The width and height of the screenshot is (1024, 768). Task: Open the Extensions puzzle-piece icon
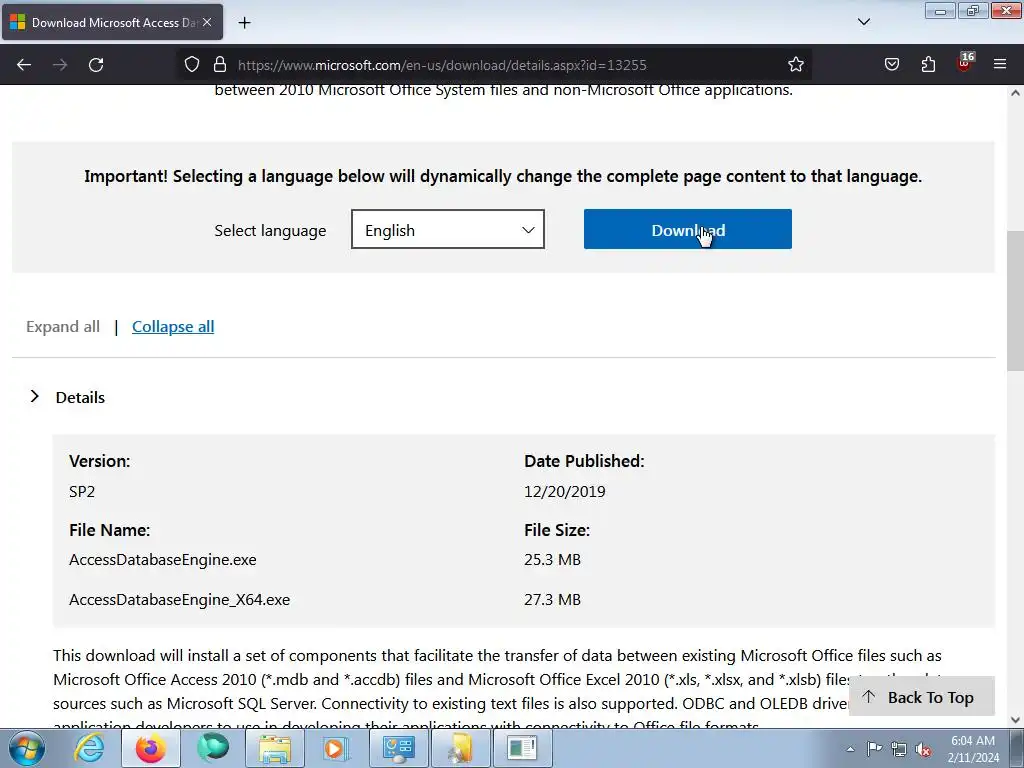pos(928,65)
